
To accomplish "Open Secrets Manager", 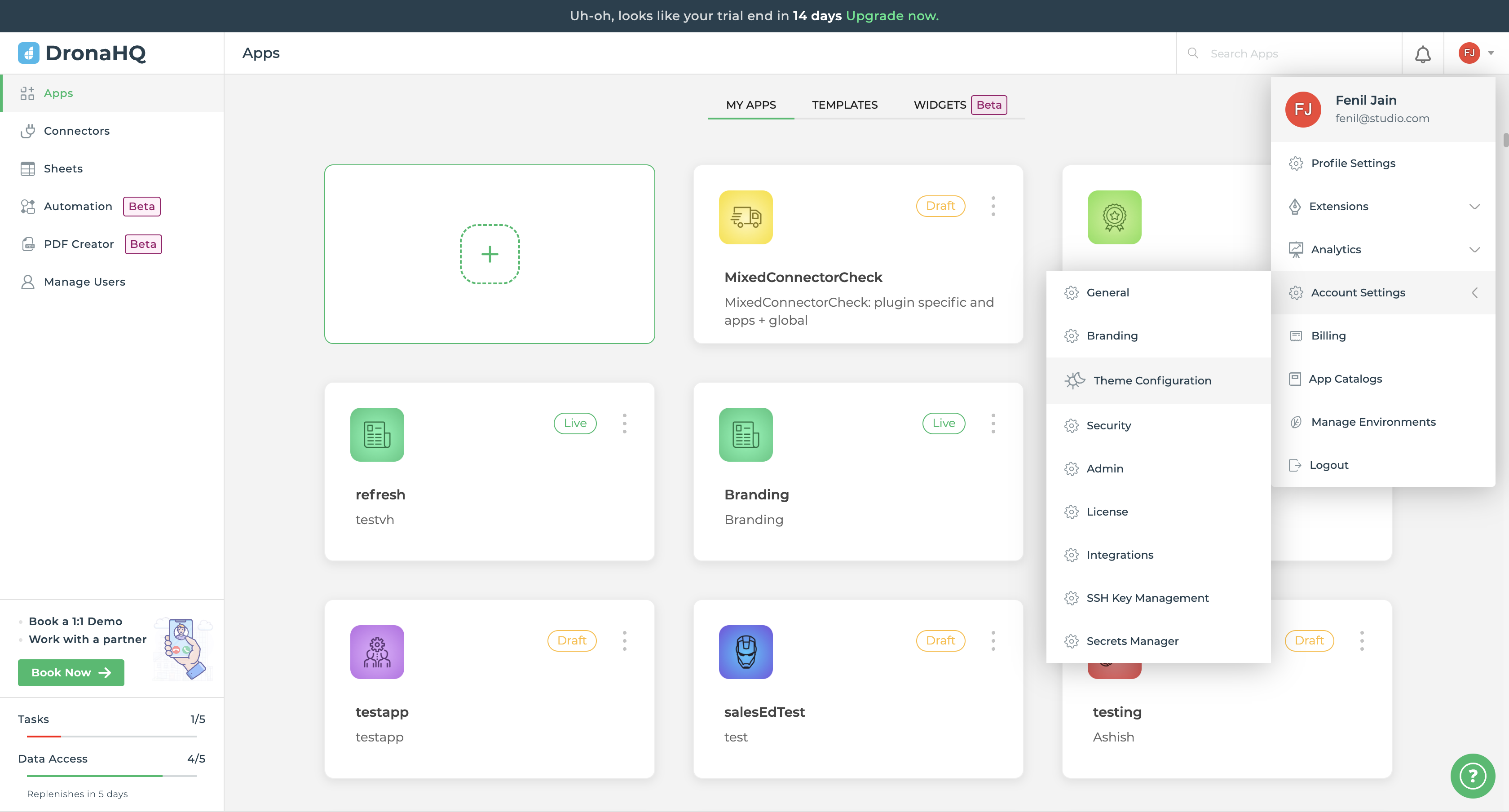I will click(x=1158, y=641).
